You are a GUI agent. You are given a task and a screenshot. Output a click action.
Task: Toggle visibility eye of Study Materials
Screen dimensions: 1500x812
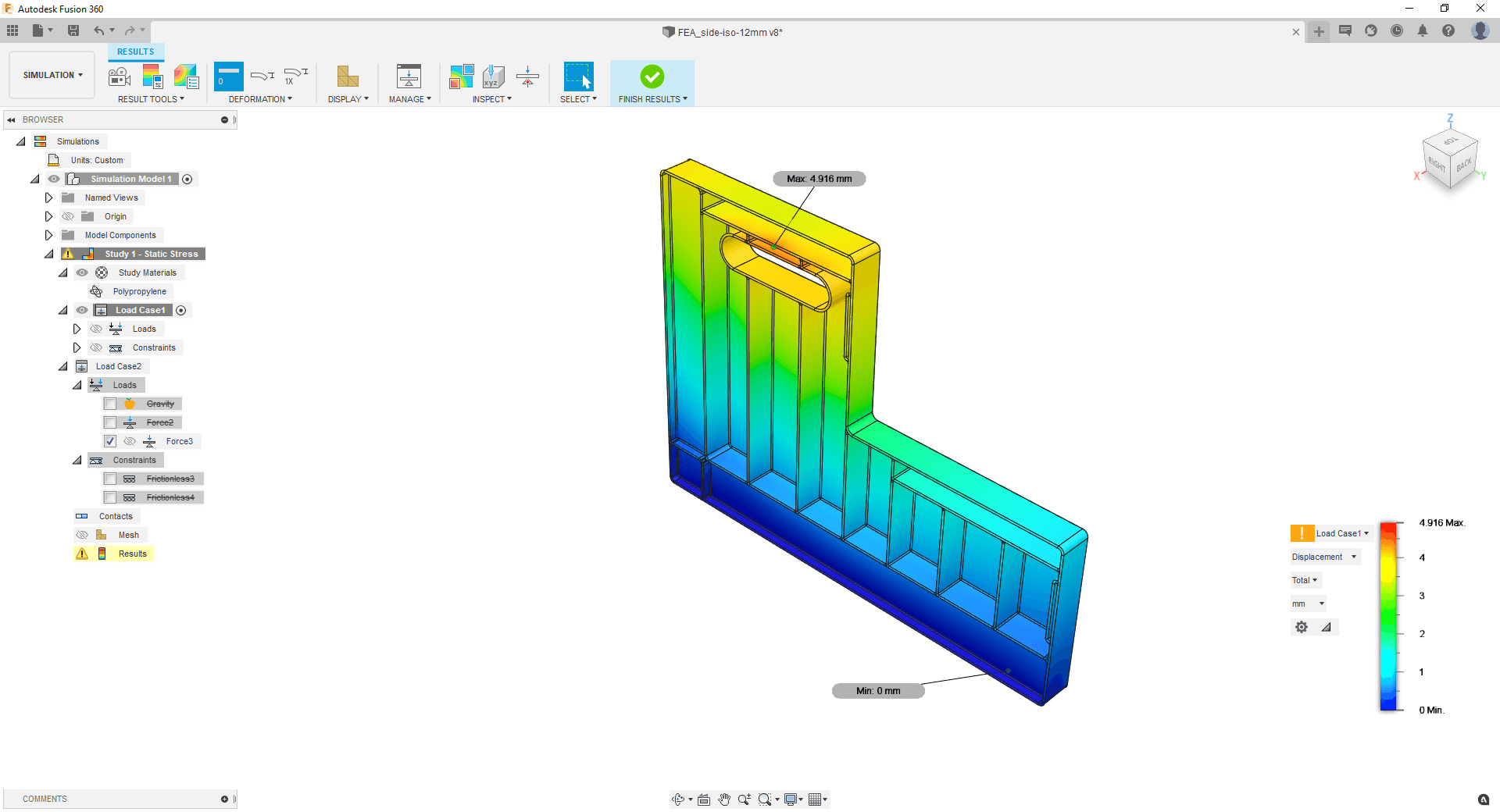82,272
